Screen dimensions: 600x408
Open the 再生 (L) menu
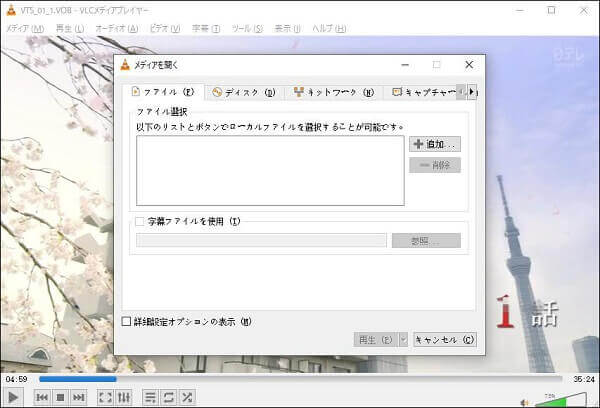tap(70, 28)
